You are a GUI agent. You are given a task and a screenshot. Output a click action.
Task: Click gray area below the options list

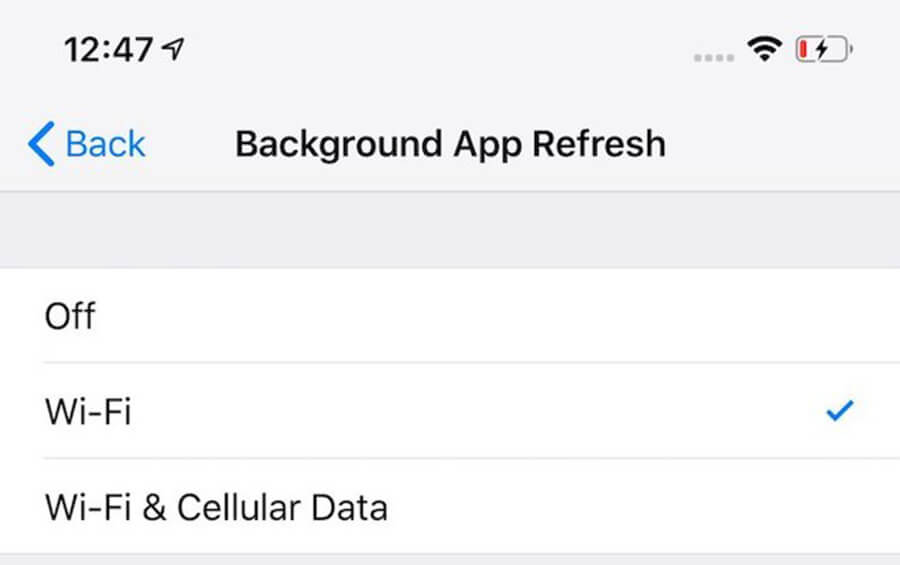(x=450, y=559)
